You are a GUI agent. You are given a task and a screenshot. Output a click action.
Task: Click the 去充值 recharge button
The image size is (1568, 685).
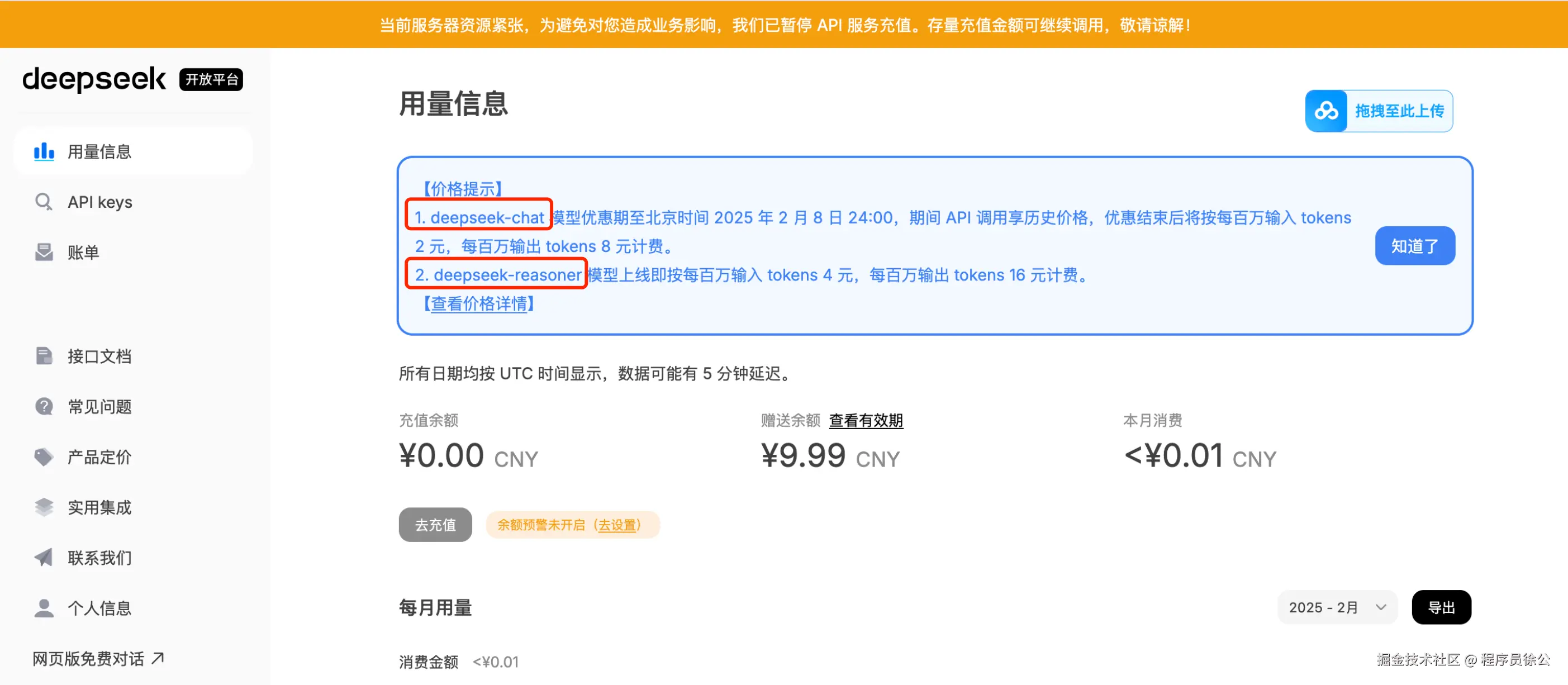[435, 525]
